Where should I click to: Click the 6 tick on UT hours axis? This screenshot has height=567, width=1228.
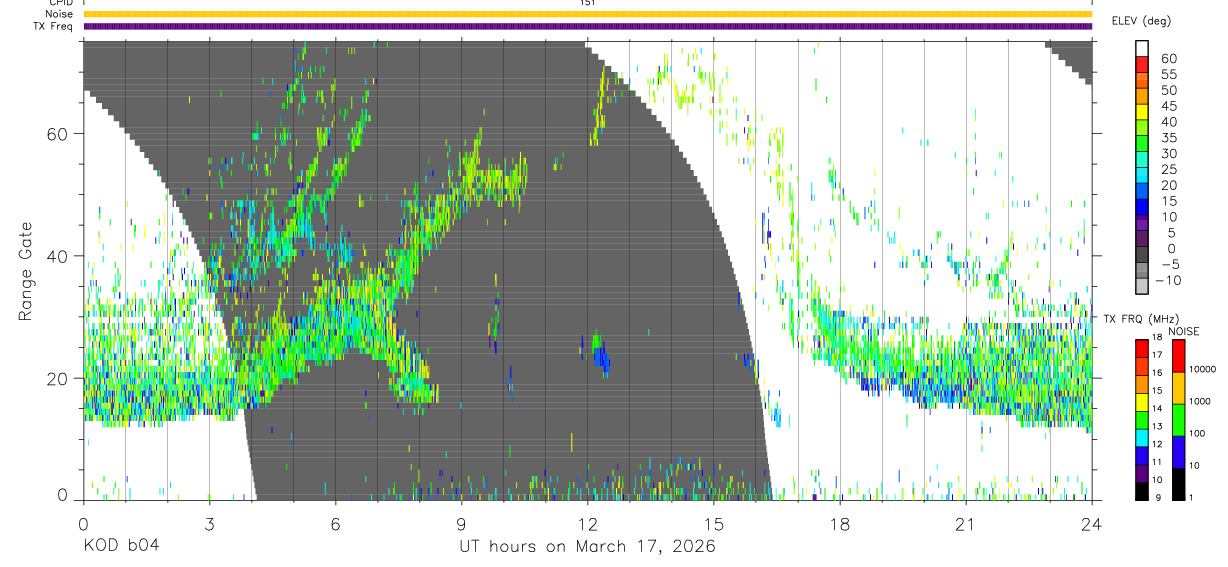coord(335,524)
